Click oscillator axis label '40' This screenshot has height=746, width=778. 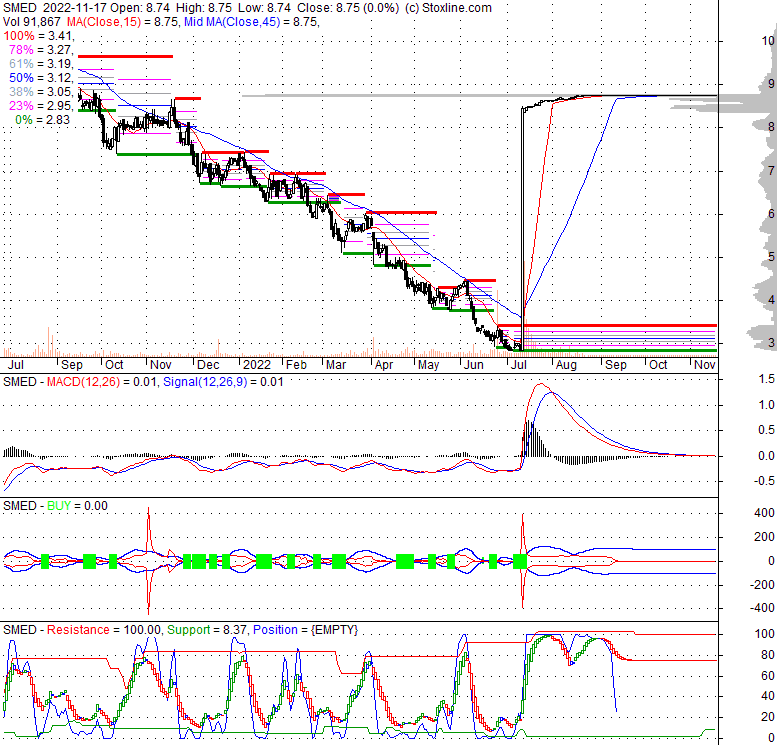tap(768, 696)
